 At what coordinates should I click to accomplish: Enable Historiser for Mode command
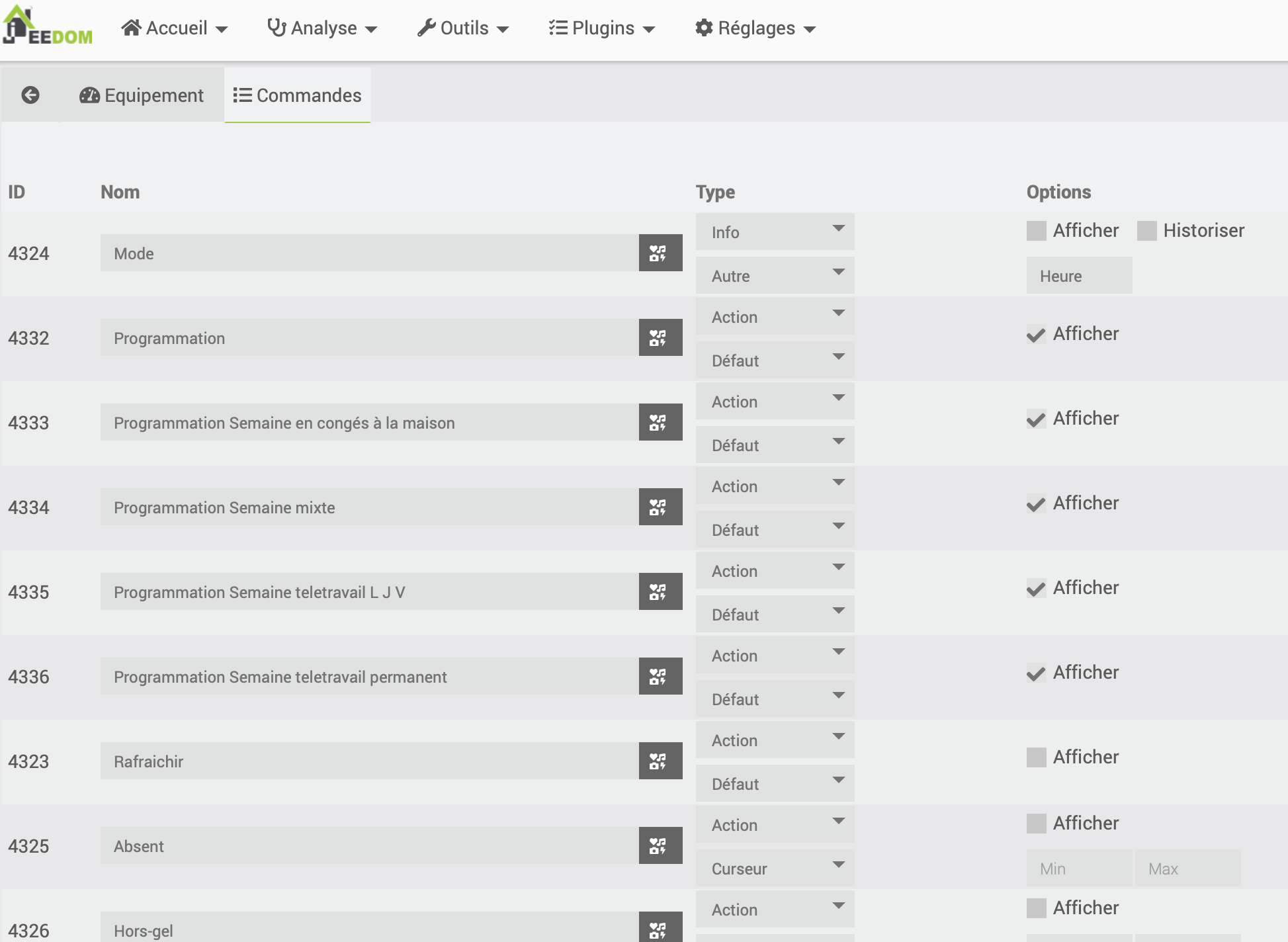(1146, 231)
